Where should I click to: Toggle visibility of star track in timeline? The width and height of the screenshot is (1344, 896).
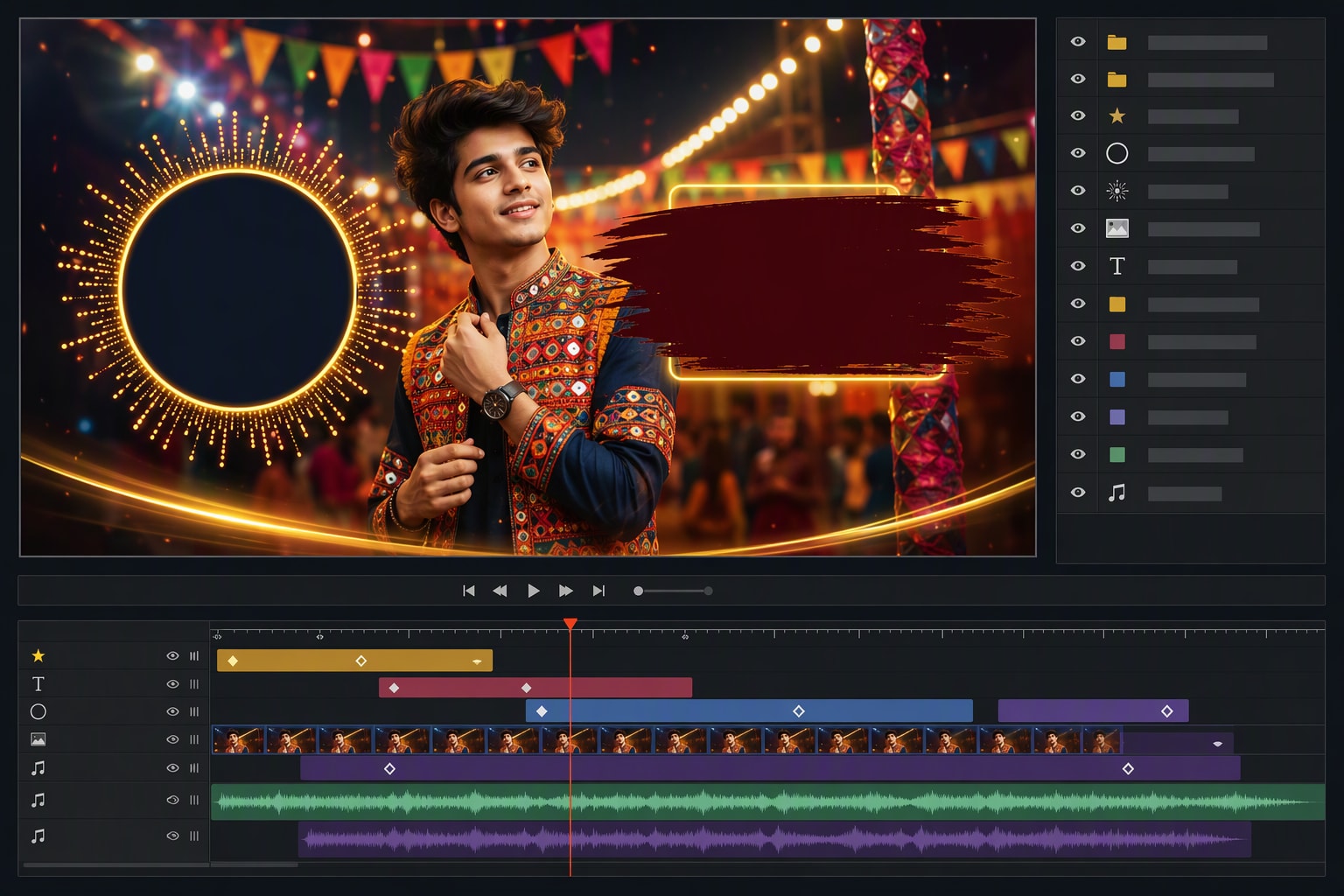pyautogui.click(x=172, y=655)
